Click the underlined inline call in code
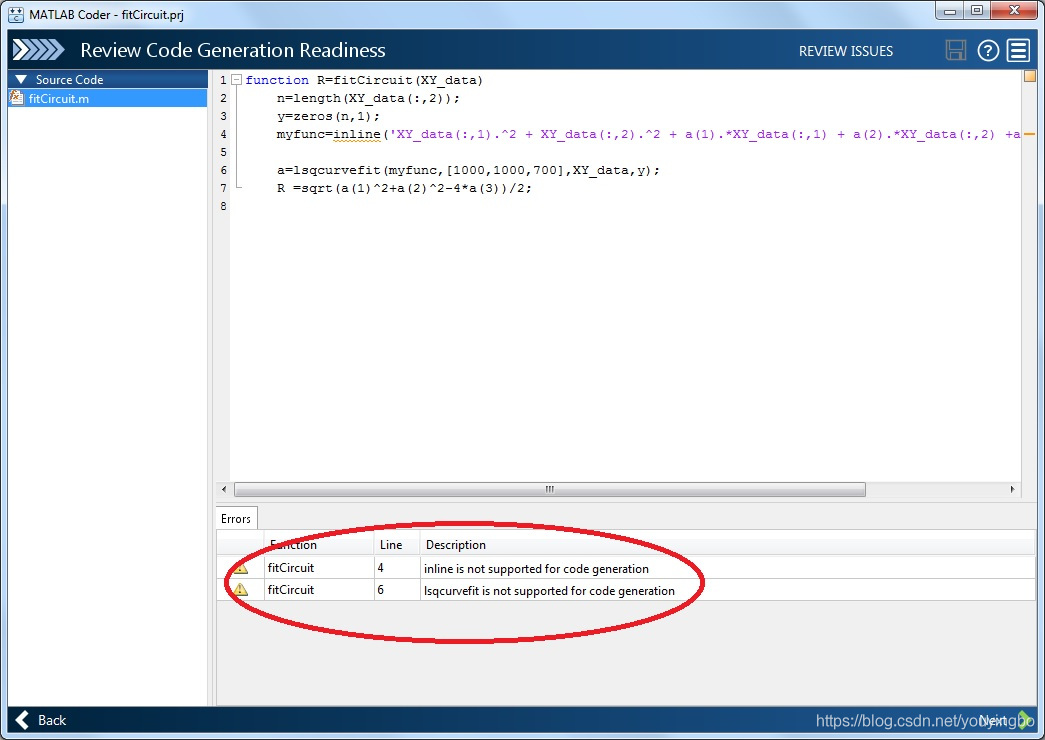 click(x=357, y=134)
